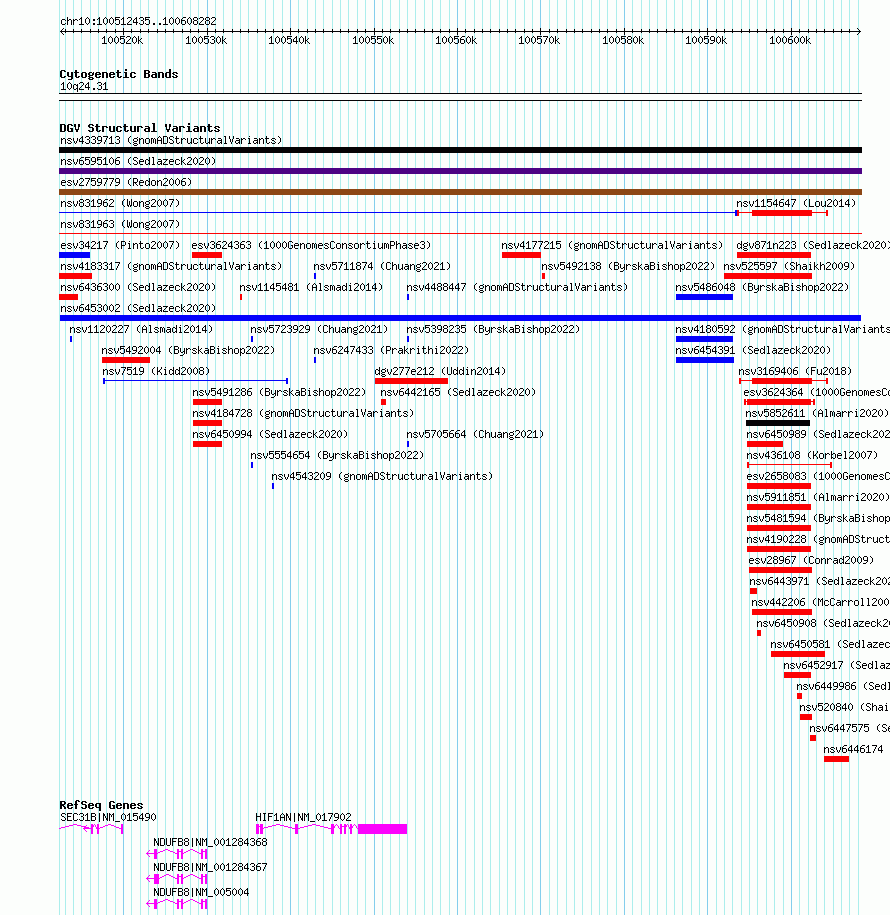The image size is (890, 915).
Task: Select nsv436108 (Korbel2007) label
Action: pos(812,455)
